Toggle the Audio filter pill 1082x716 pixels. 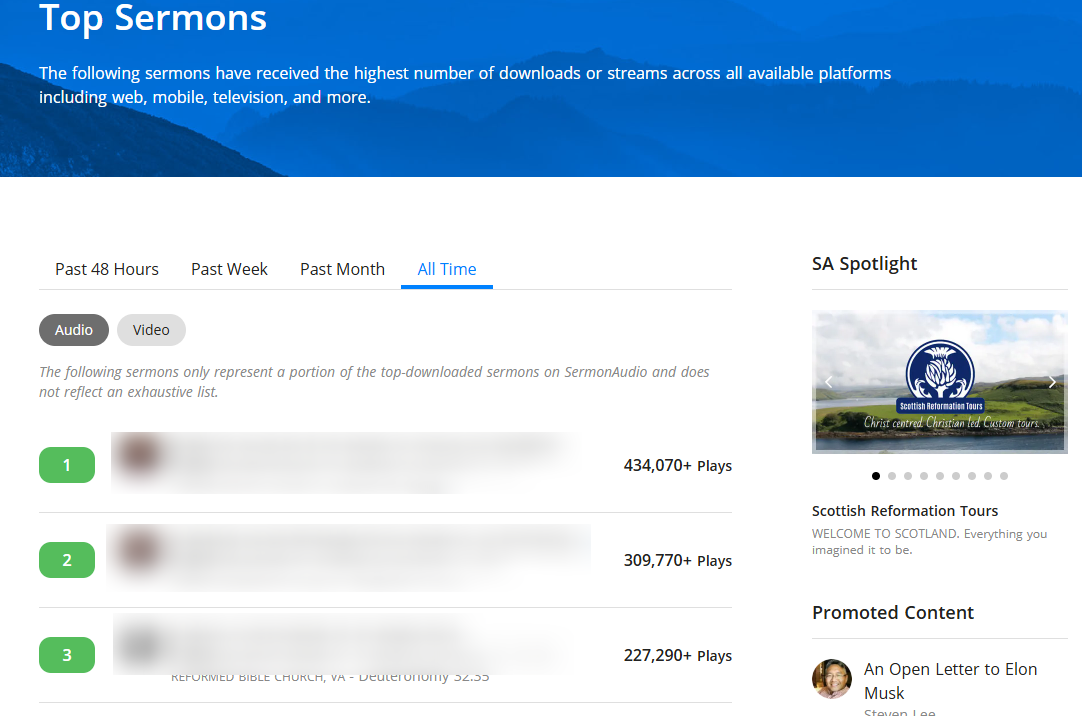[74, 330]
